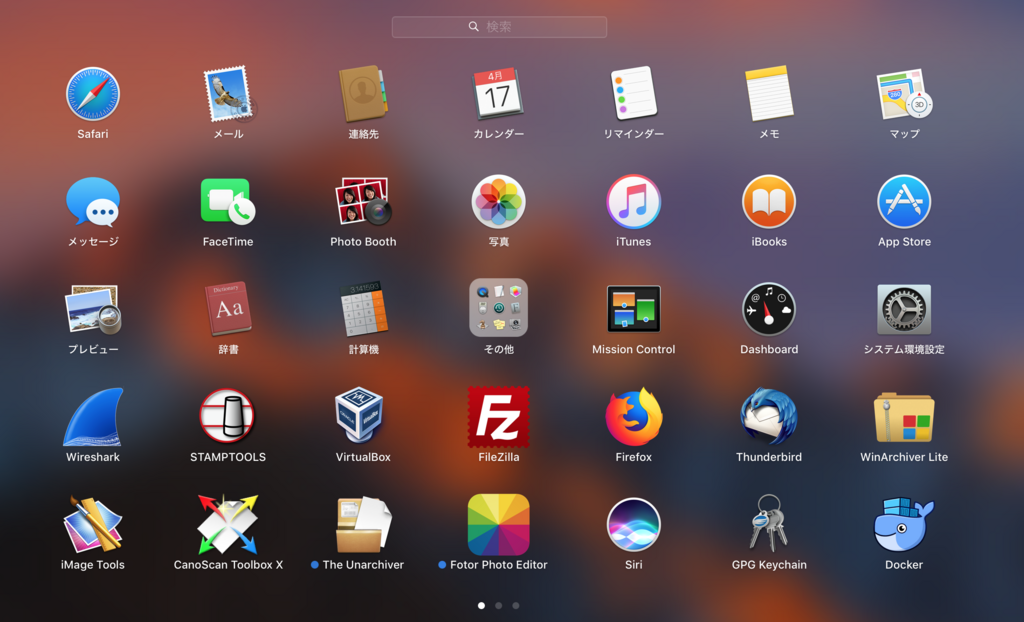Open iMage Tools
This screenshot has height=622, width=1024.
[93, 525]
